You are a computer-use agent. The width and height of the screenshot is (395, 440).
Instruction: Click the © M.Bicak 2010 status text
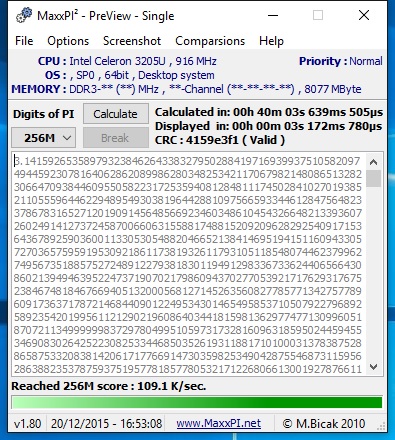pos(324,424)
